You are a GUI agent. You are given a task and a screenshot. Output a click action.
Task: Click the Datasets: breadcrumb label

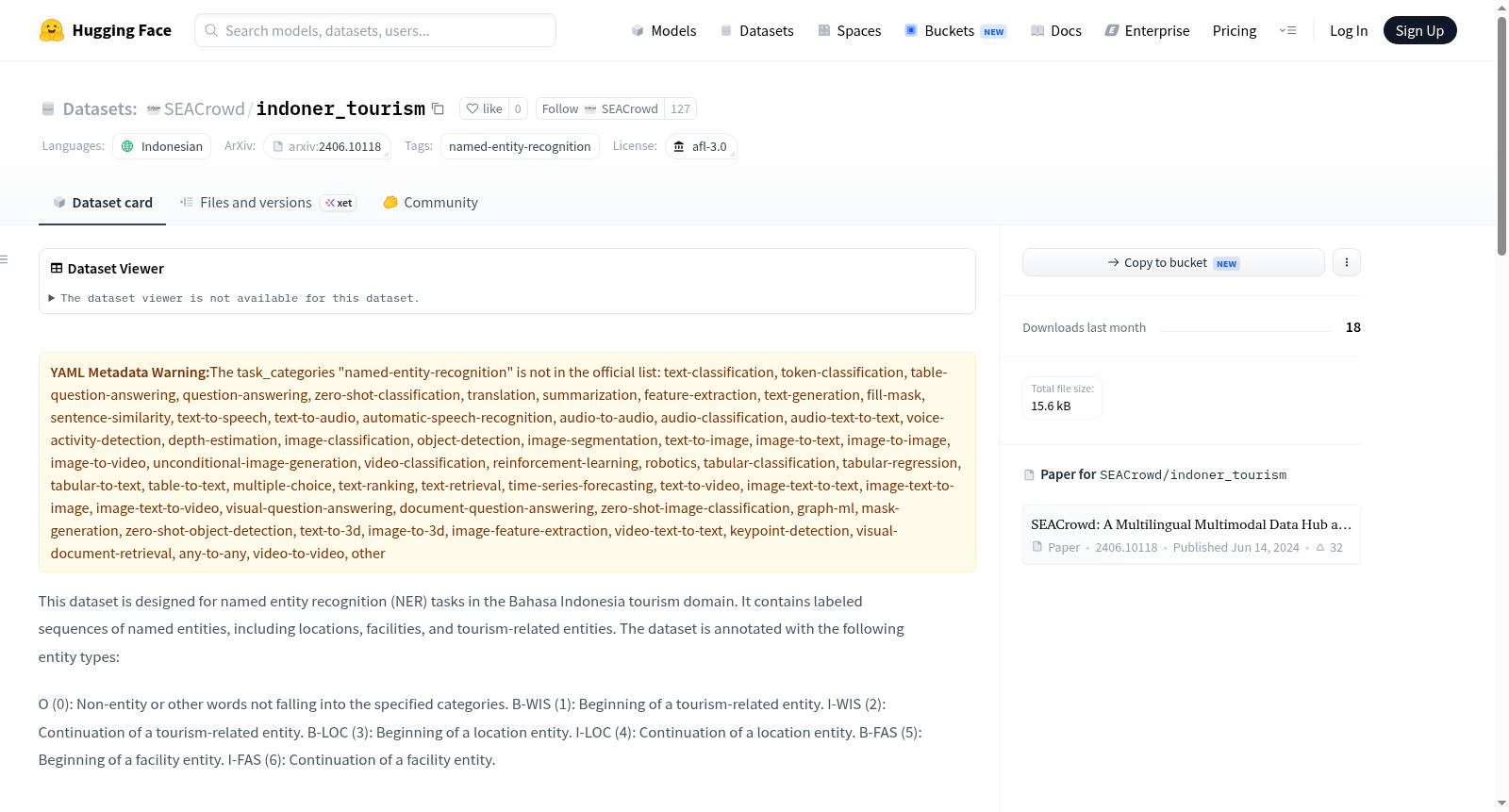click(100, 109)
